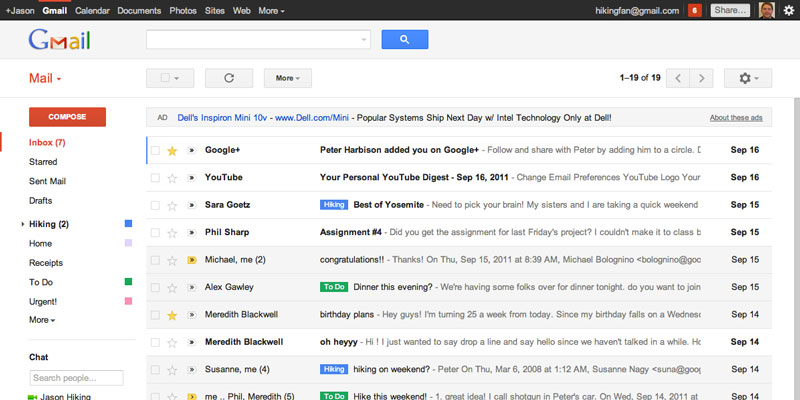Open Documents from the top bar
Viewport: 800px width, 400px height.
(x=139, y=11)
